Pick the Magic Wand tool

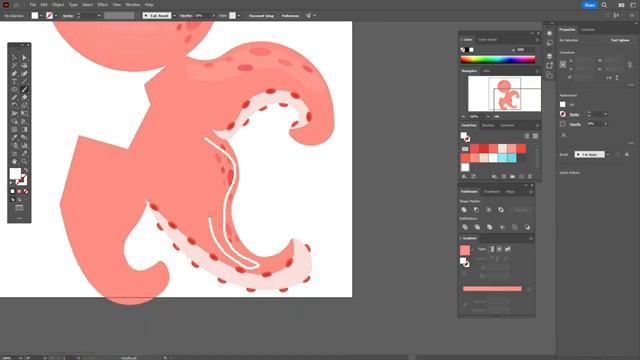point(14,65)
